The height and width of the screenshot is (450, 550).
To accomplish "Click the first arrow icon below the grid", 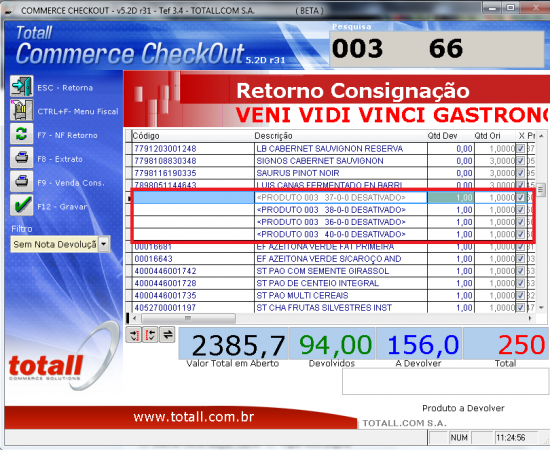I will 134,335.
